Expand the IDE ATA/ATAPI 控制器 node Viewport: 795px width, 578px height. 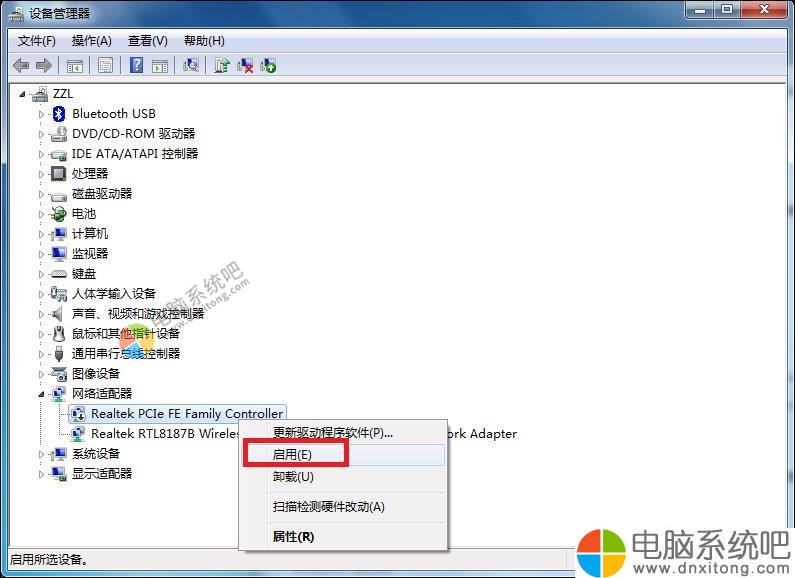point(42,154)
